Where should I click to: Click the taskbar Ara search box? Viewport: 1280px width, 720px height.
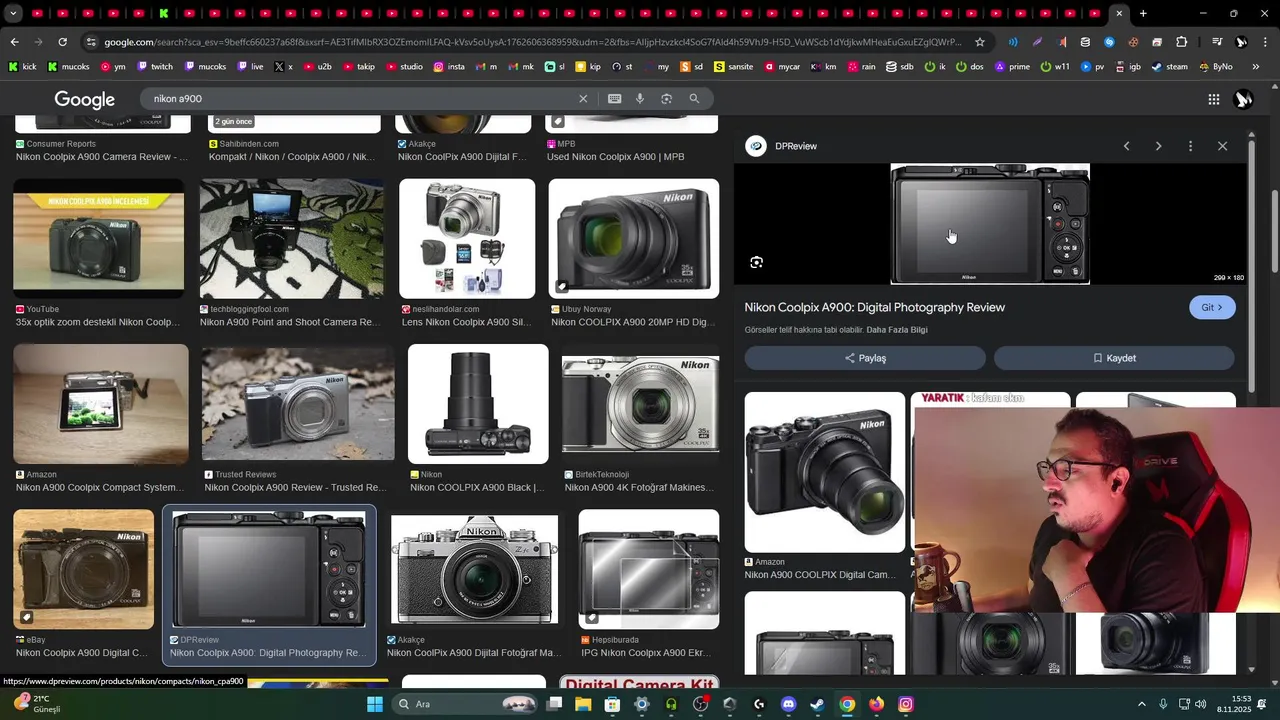[466, 704]
